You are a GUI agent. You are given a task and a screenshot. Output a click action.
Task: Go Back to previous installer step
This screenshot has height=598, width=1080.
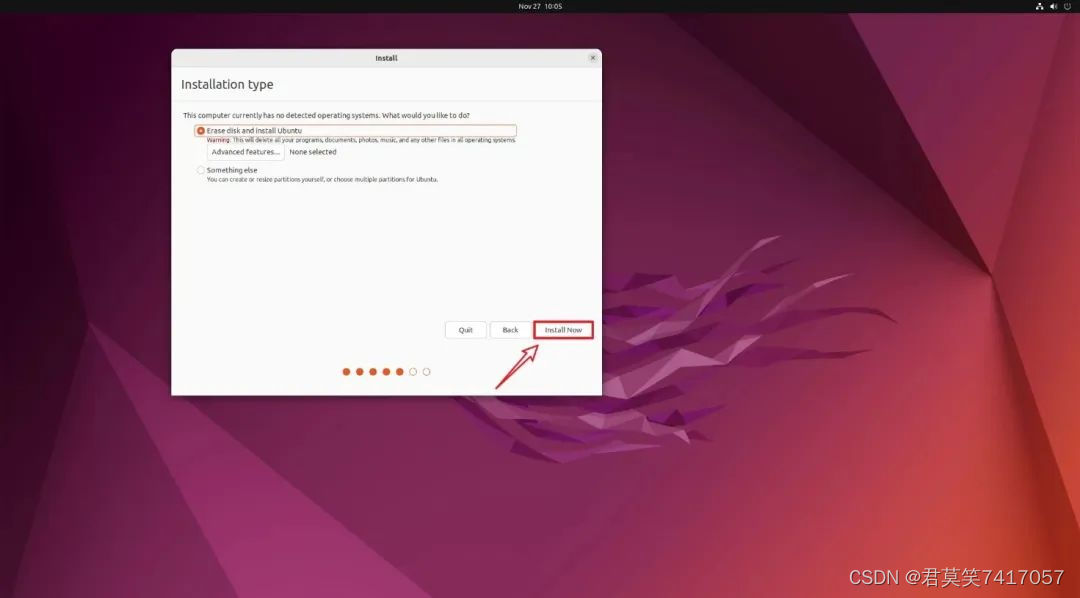pos(510,330)
